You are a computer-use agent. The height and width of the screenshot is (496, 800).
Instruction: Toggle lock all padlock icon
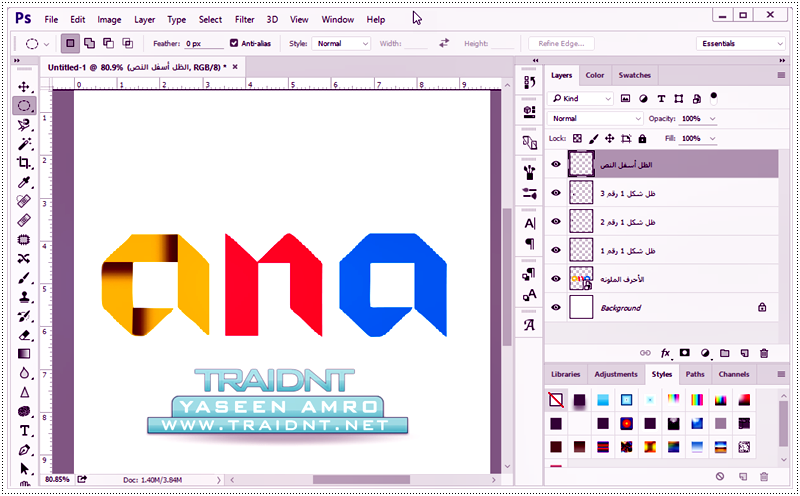point(642,138)
